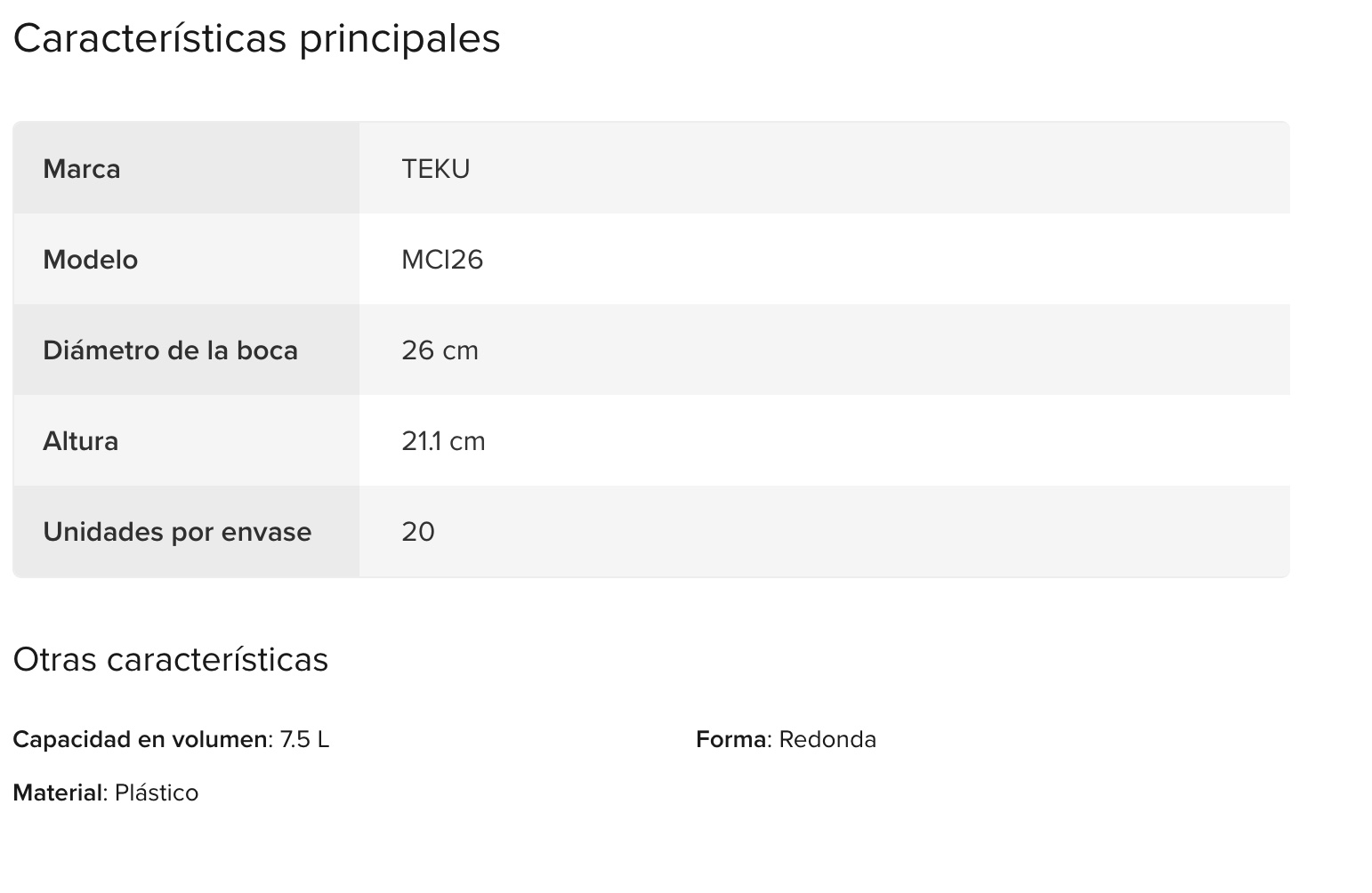
Task: Click the "Diámetro de la boca" label
Action: click(x=170, y=350)
